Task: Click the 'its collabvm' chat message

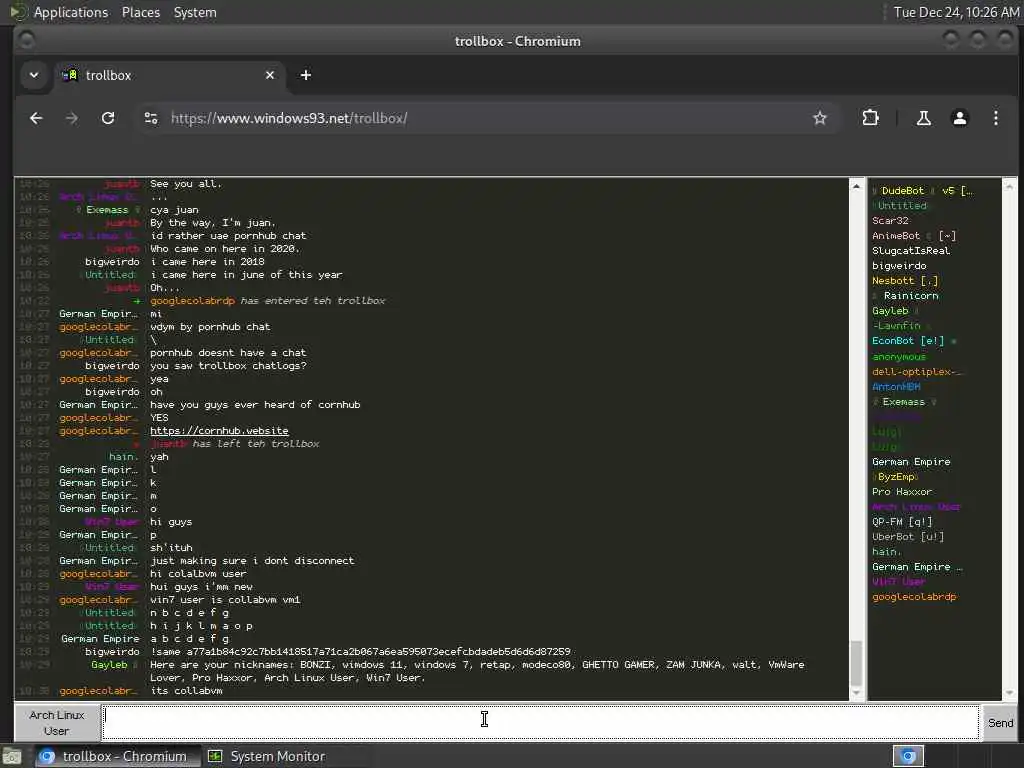Action: [x=186, y=691]
